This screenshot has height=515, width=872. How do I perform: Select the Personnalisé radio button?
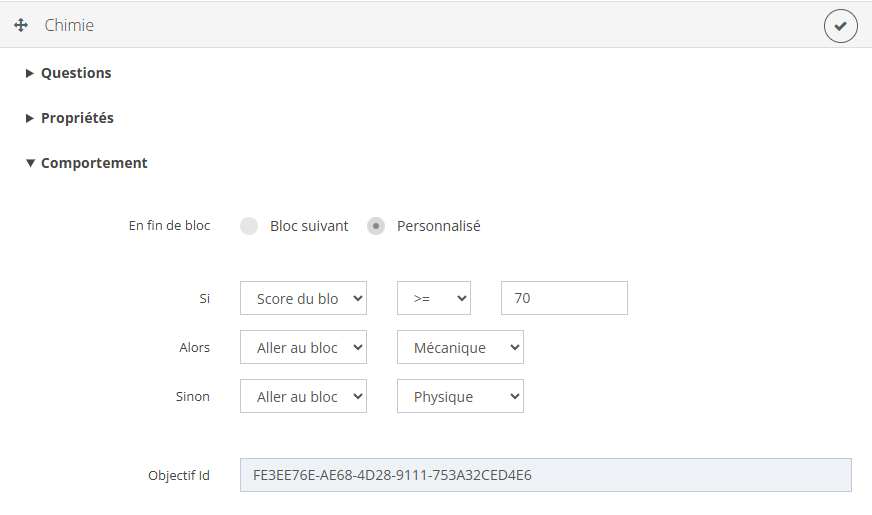pyautogui.click(x=376, y=226)
